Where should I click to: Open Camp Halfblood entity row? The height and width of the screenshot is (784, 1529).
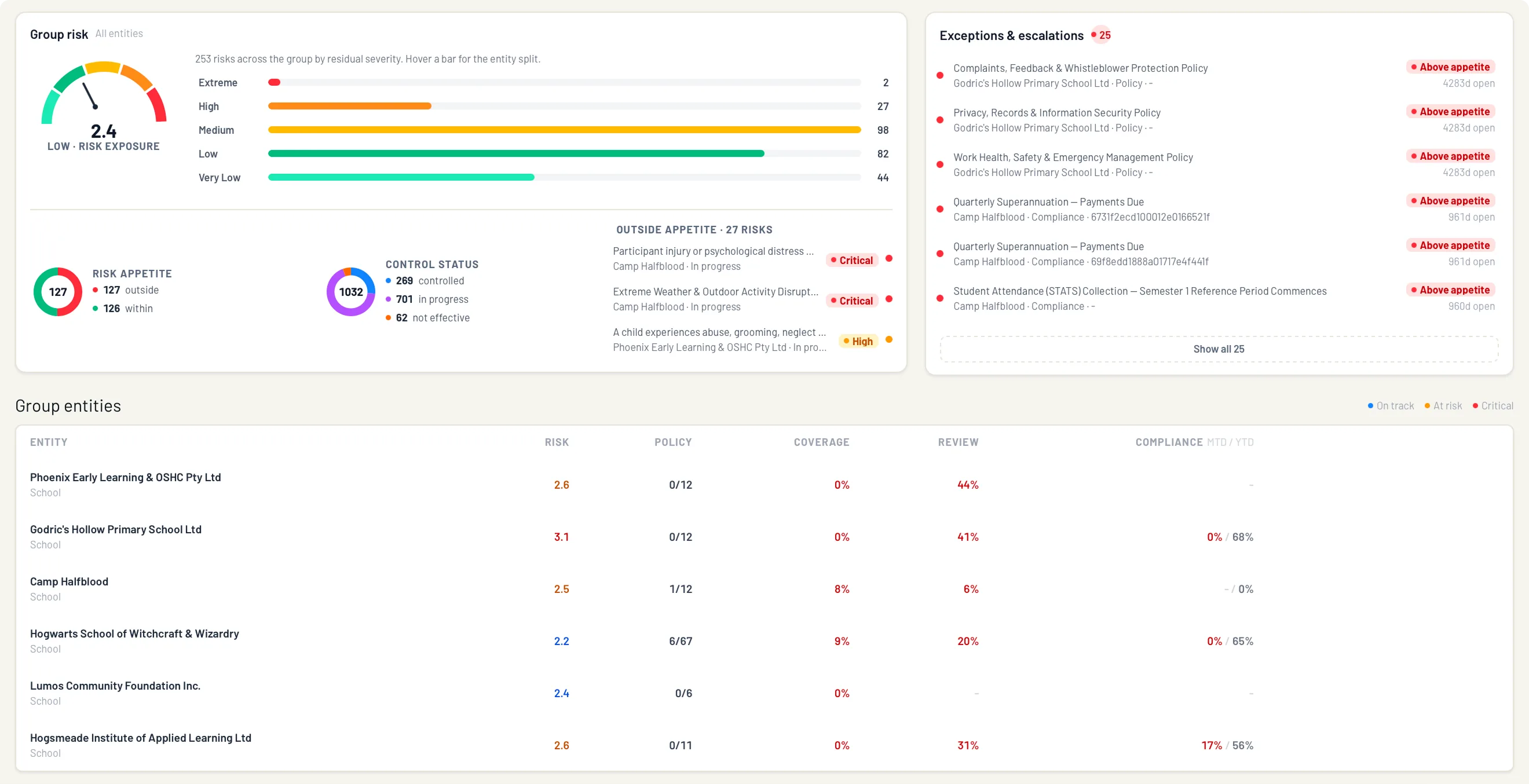pyautogui.click(x=765, y=589)
